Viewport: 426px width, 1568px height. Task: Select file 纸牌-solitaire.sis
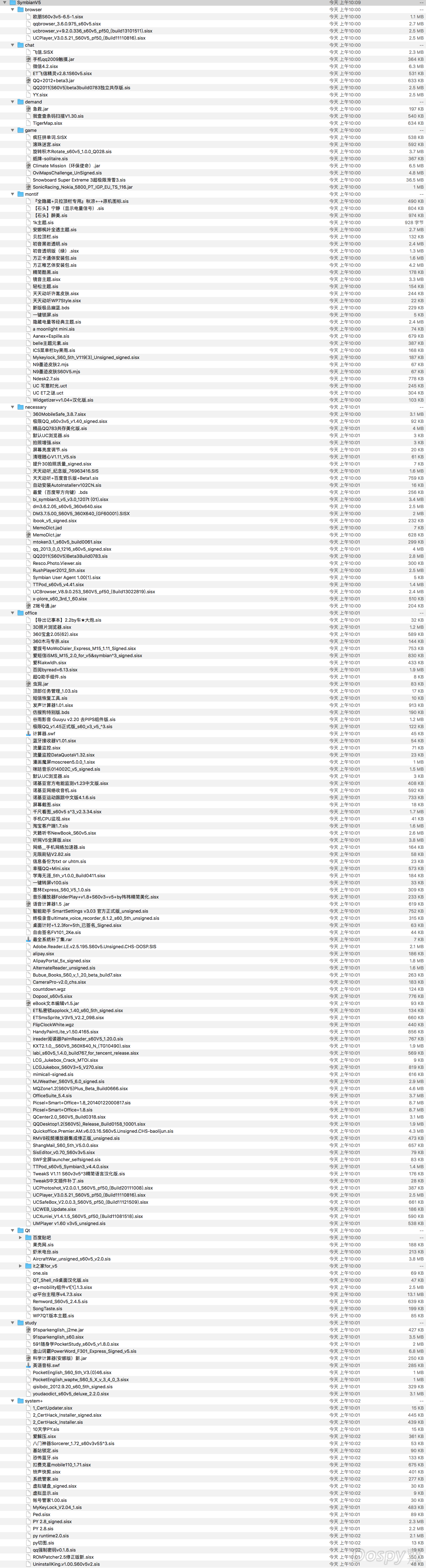click(50, 159)
